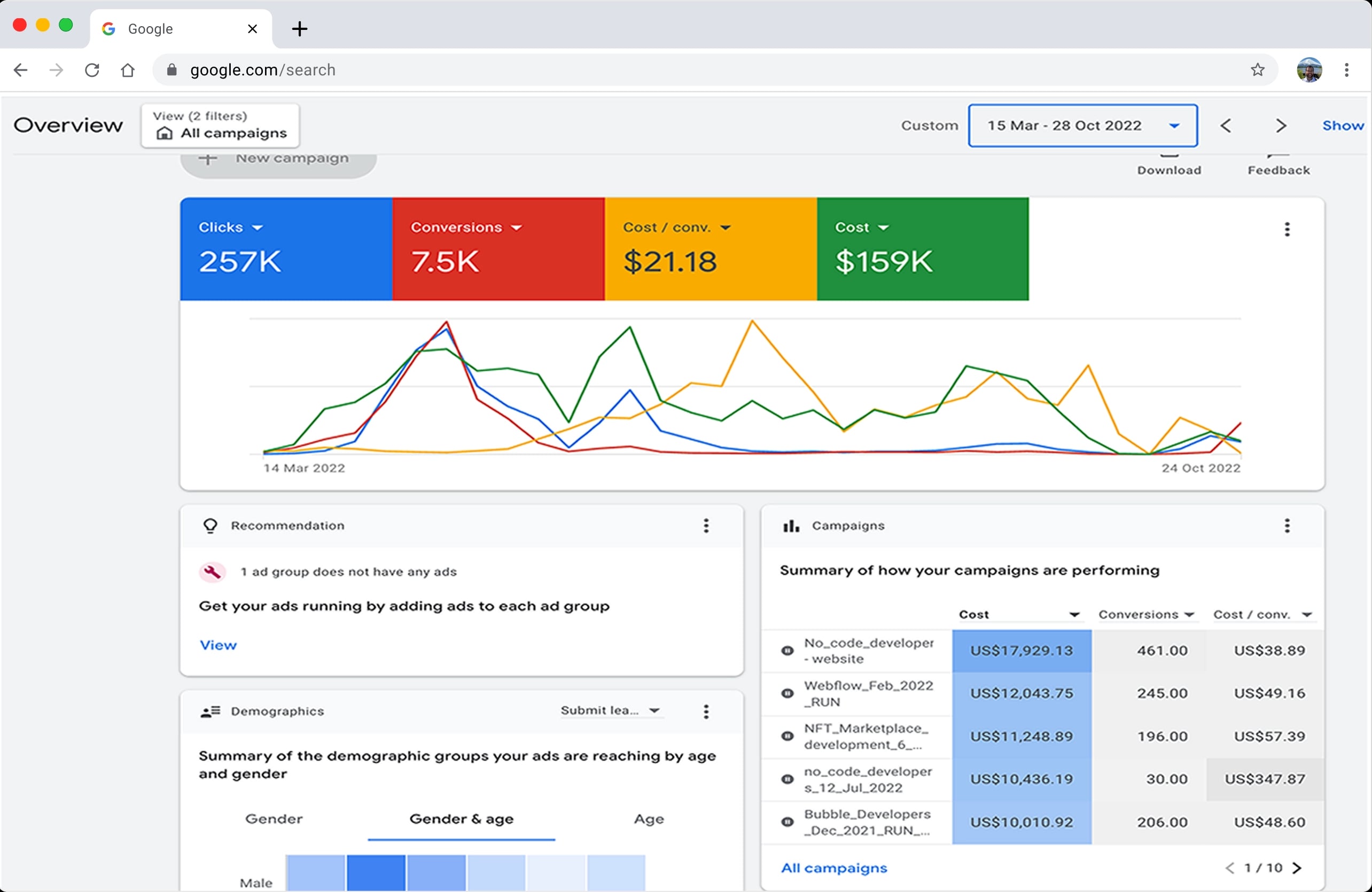Click the third Male heatmap cell
The image size is (1372, 892).
[436, 873]
